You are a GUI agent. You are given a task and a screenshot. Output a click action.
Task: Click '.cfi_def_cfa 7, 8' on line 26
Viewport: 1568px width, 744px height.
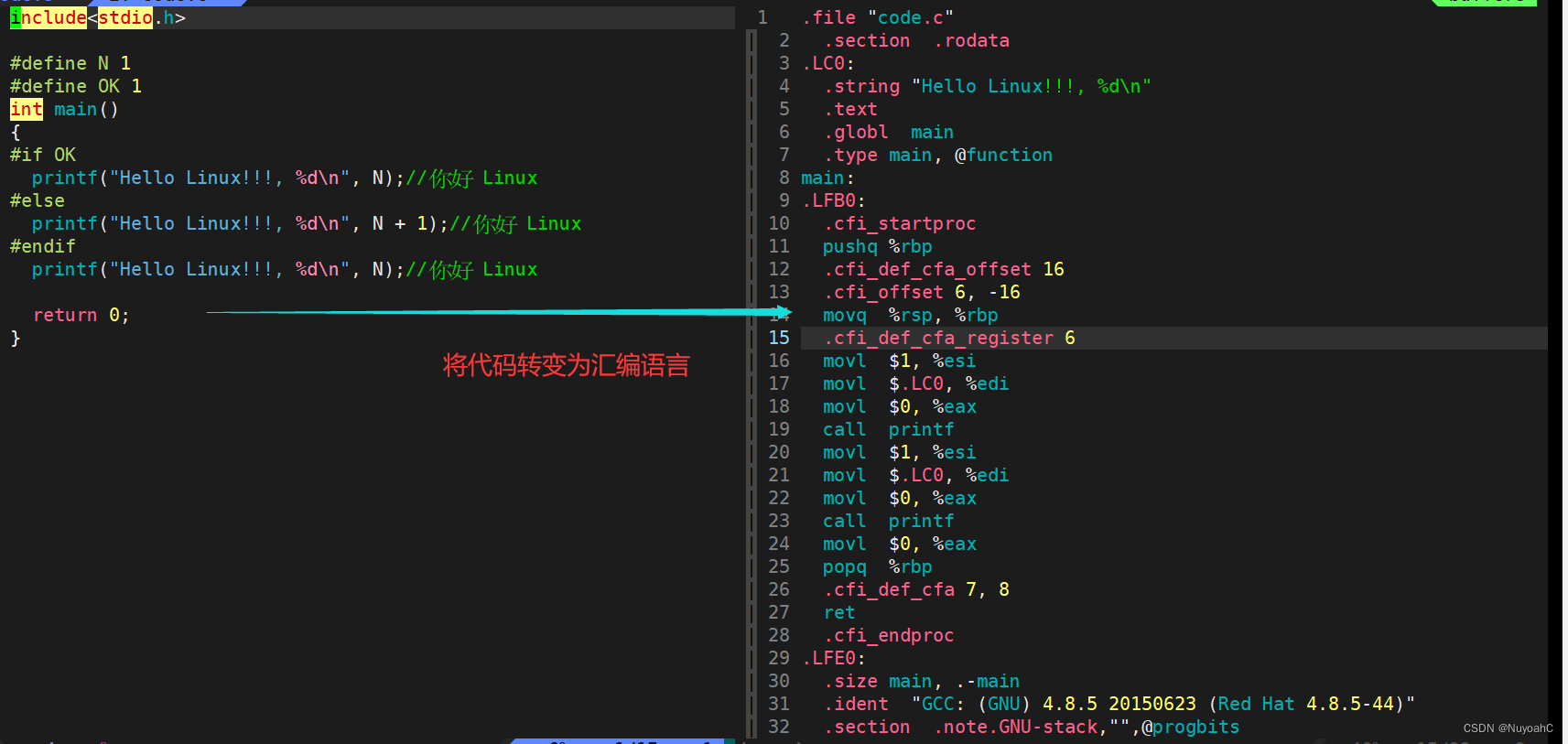(x=916, y=589)
